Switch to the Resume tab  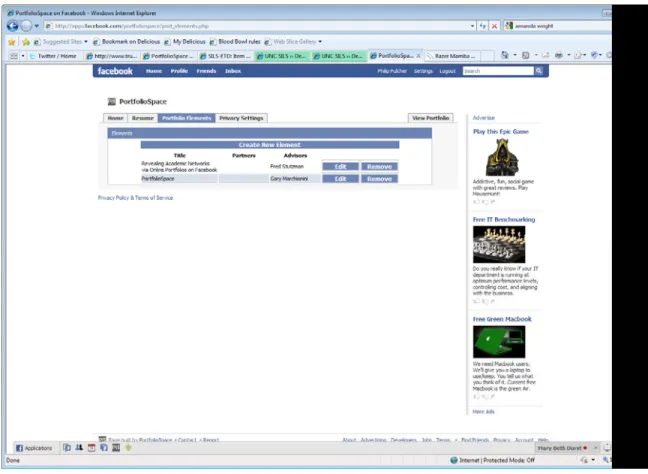[143, 118]
